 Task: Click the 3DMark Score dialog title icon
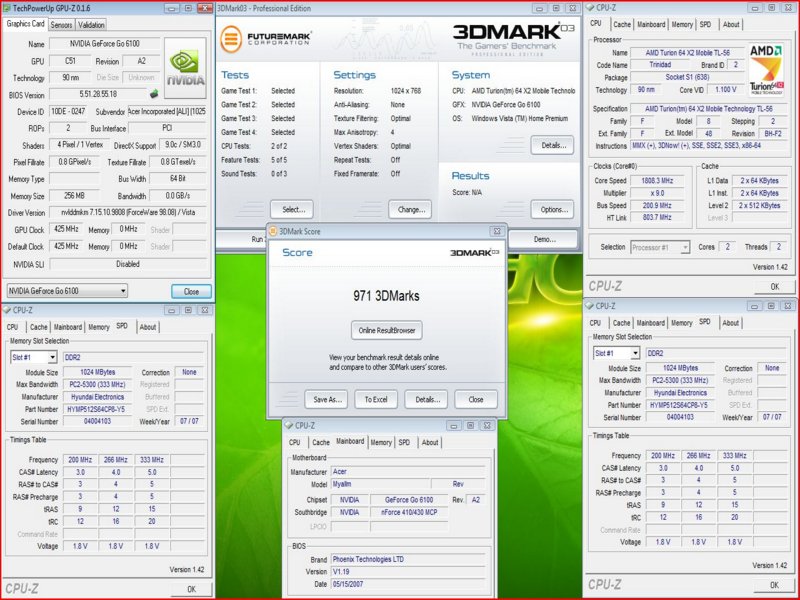[272, 231]
